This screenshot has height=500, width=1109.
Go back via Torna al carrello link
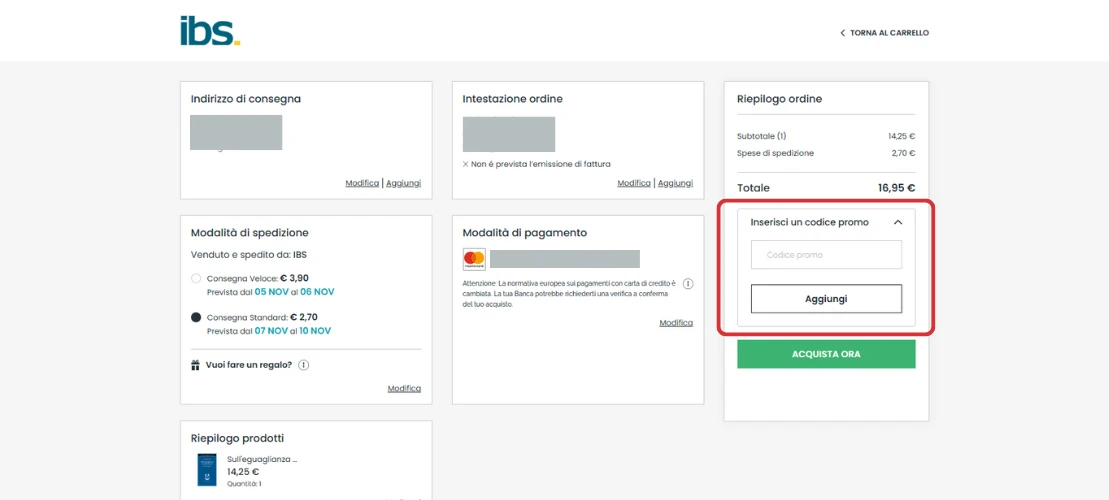click(x=889, y=33)
